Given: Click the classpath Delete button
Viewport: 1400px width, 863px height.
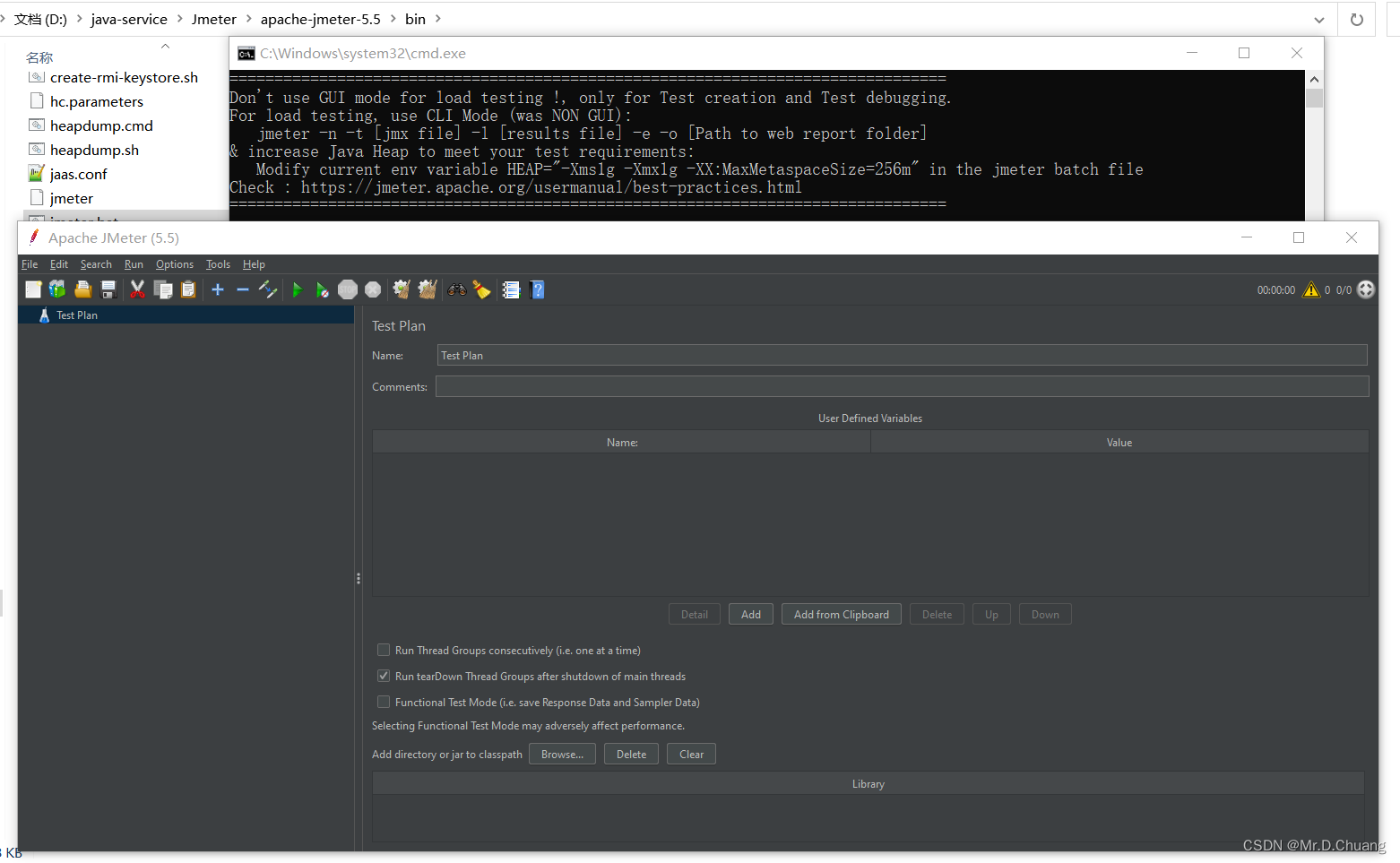Looking at the screenshot, I should pos(631,755).
